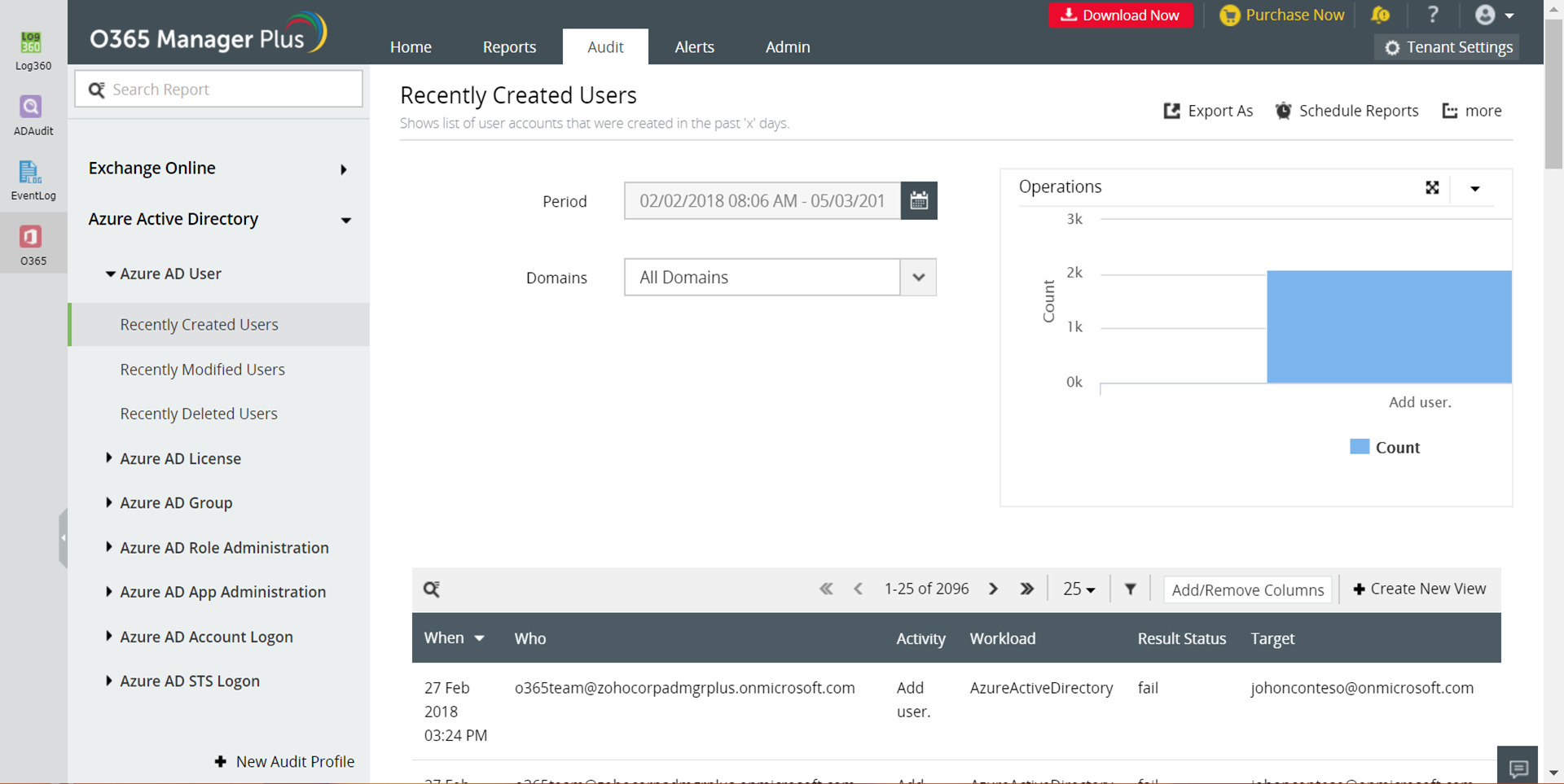
Task: Open the Alerts tab
Action: (x=694, y=47)
